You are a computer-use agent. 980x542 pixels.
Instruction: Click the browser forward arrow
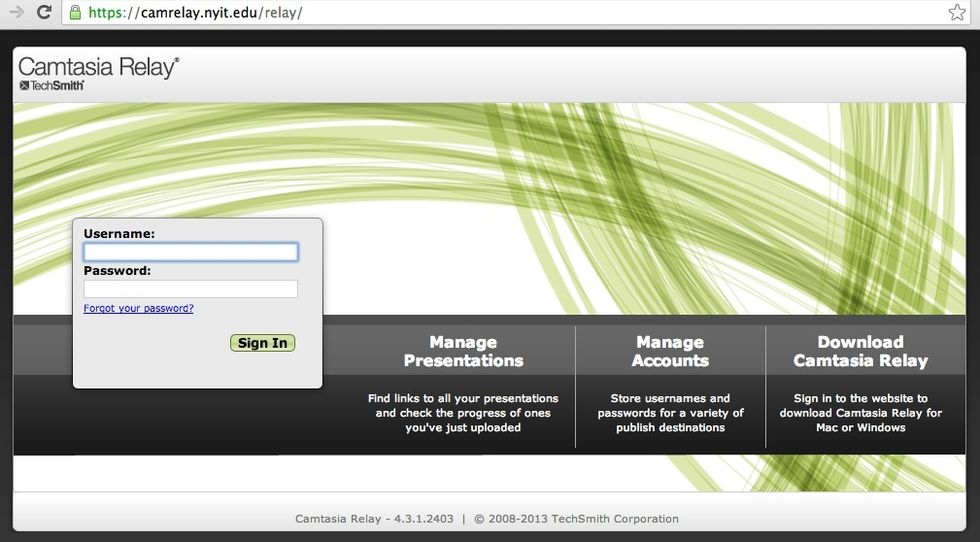(16, 13)
